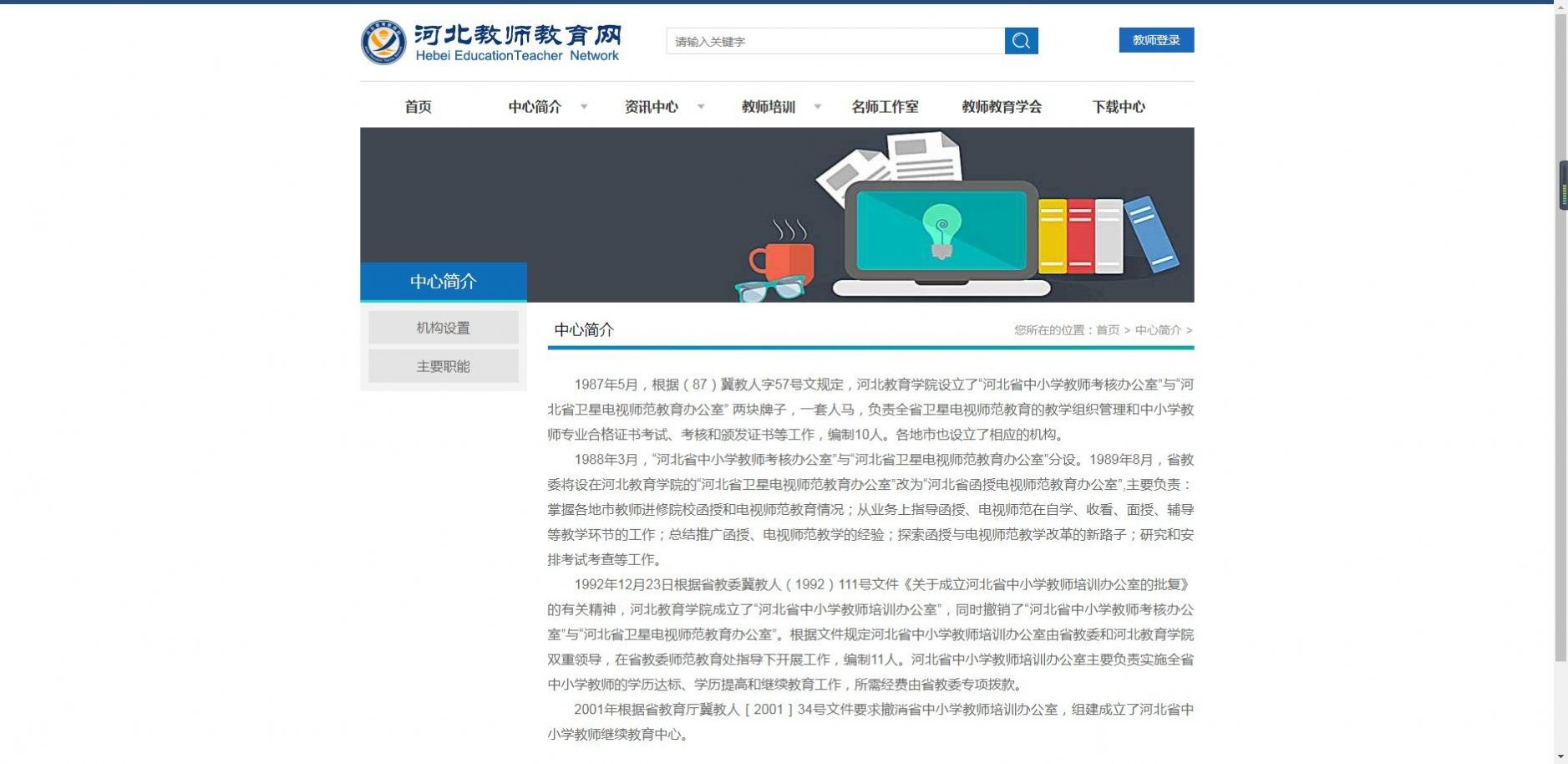Expand the 中心简介 navigation dropdown
Screen dimensions: 1568x764
(x=535, y=106)
